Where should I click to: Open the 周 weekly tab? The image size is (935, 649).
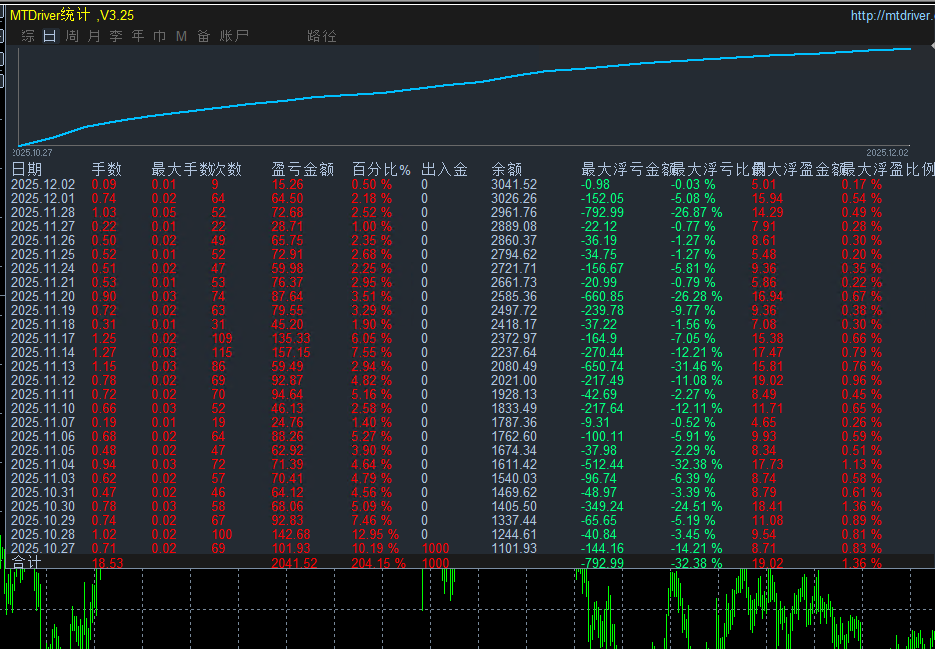tap(72, 36)
